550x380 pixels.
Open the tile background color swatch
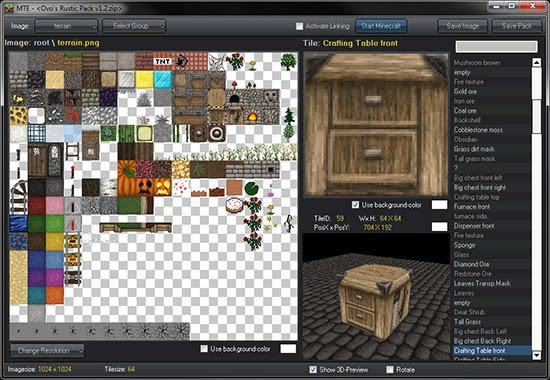tap(439, 205)
